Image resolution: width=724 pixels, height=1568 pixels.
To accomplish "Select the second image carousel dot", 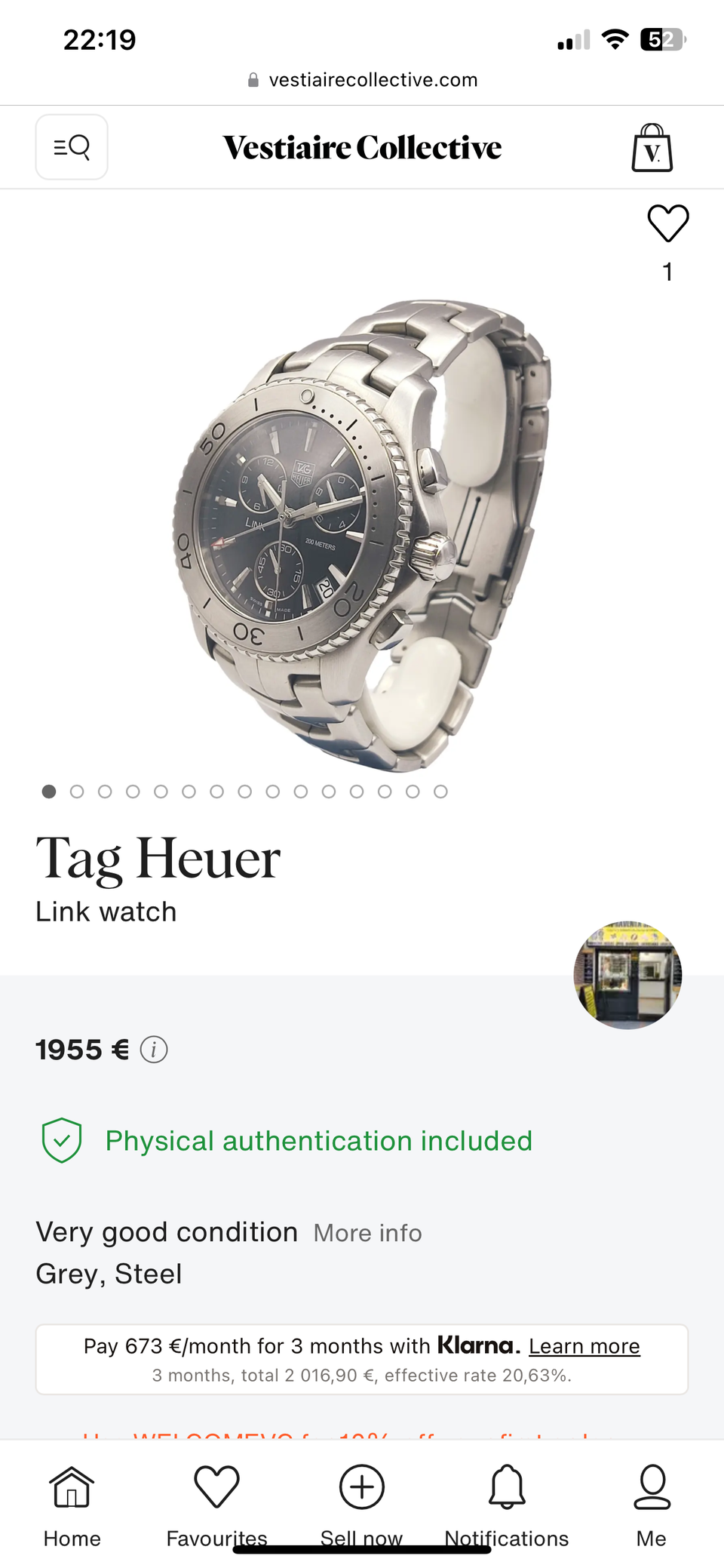I will tap(77, 792).
